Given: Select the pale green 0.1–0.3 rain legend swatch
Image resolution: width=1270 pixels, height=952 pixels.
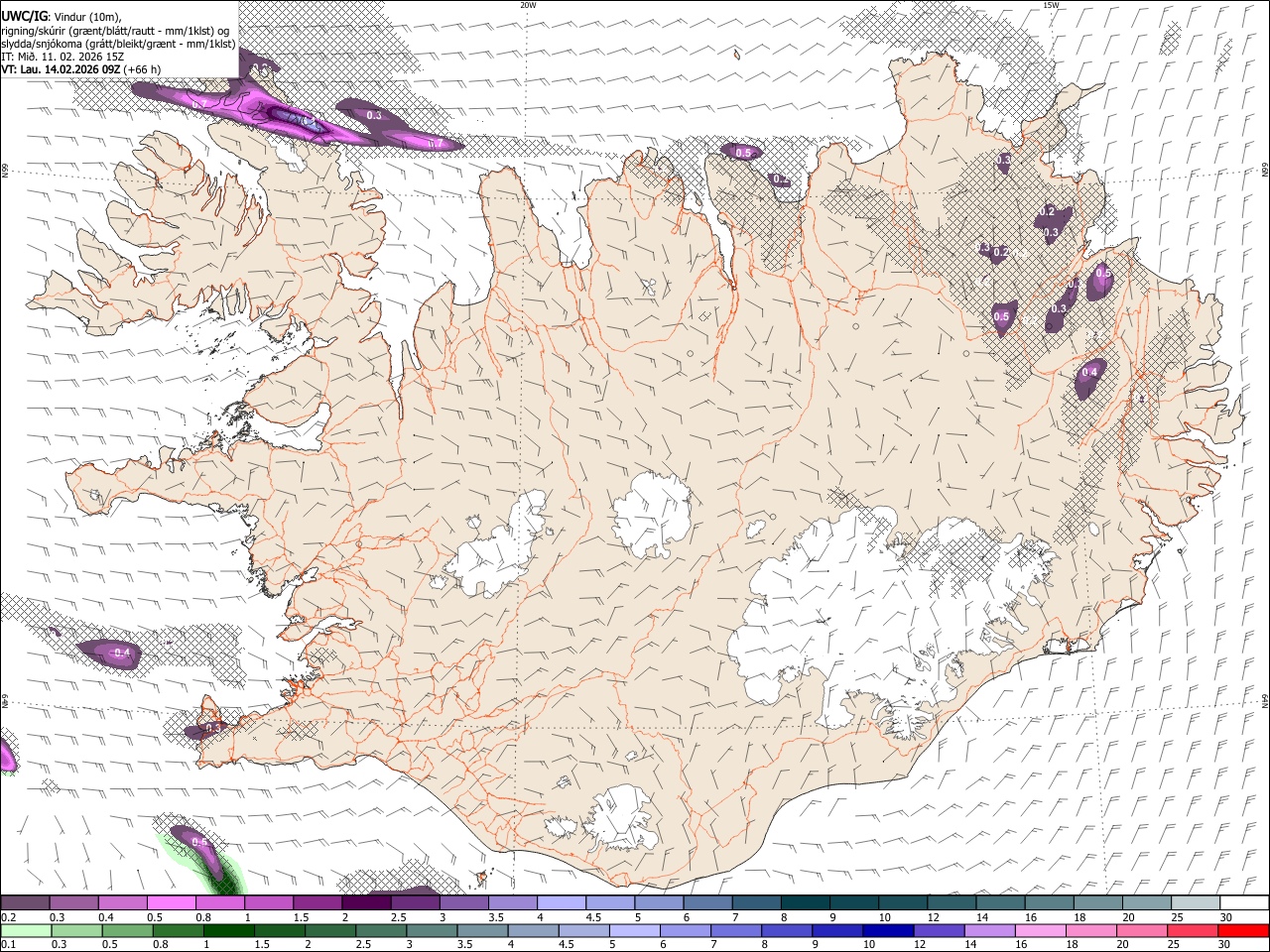Looking at the screenshot, I should click(x=25, y=931).
